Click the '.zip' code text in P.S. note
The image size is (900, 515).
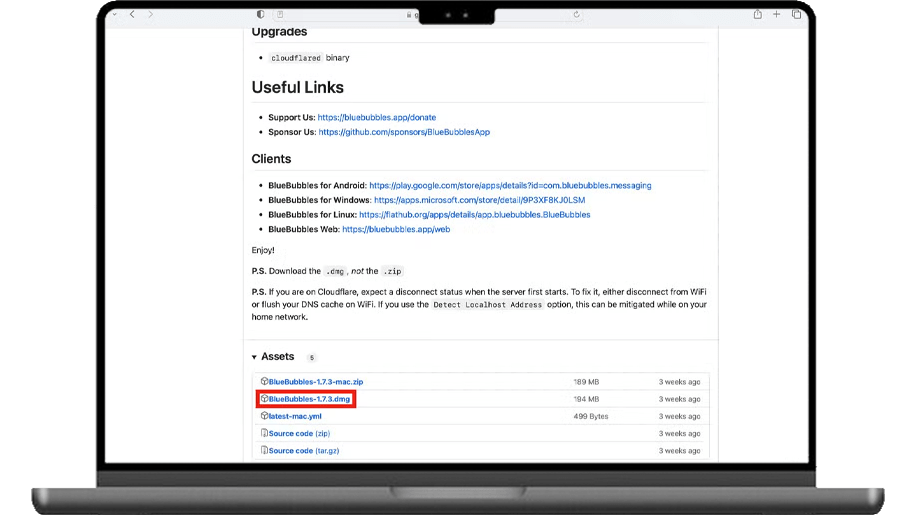[x=393, y=272]
